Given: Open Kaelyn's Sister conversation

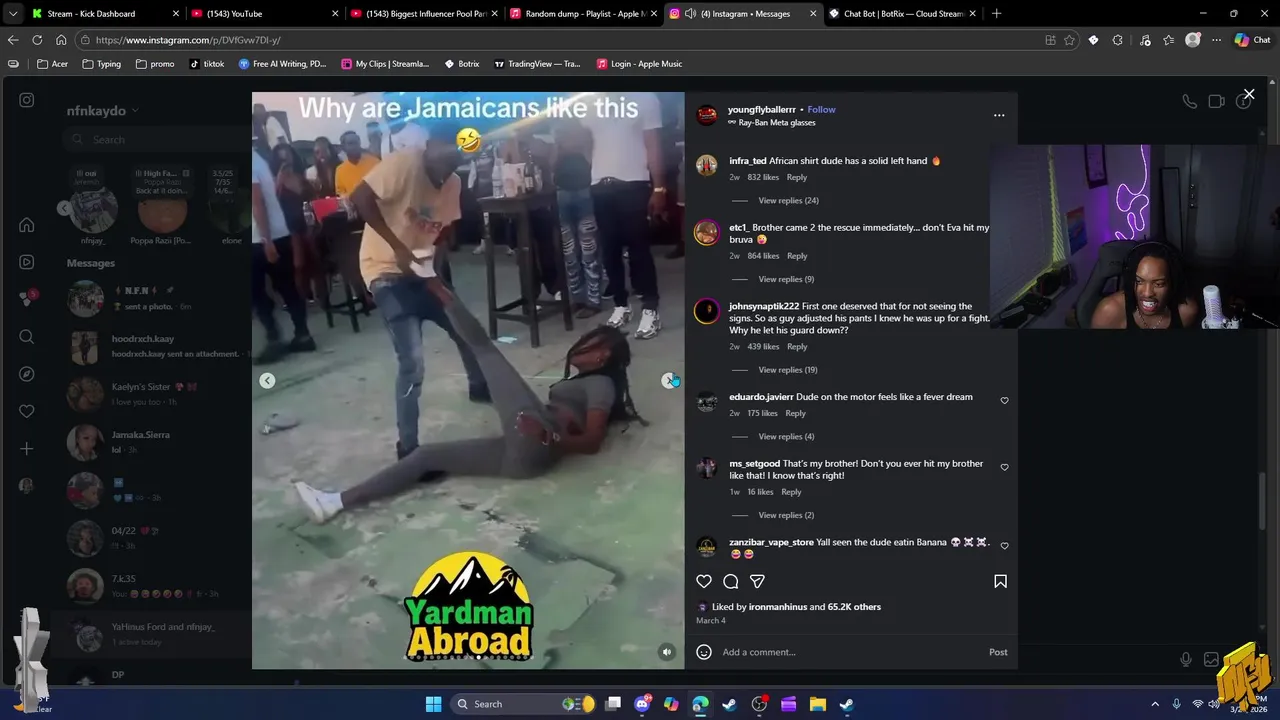Looking at the screenshot, I should point(150,394).
